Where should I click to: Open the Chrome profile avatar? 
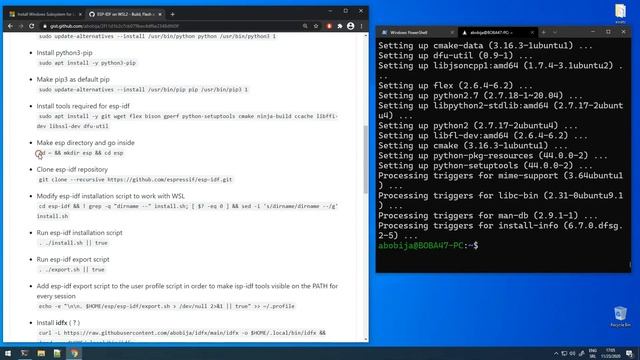[x=350, y=26]
